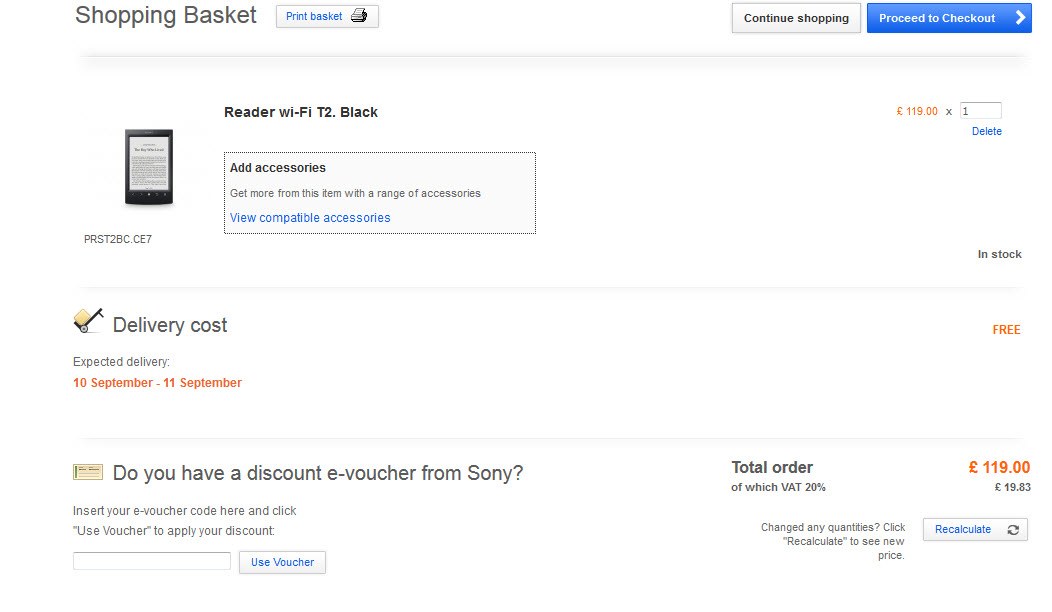Open View compatible accessories link
The width and height of the screenshot is (1052, 612).
coord(310,218)
